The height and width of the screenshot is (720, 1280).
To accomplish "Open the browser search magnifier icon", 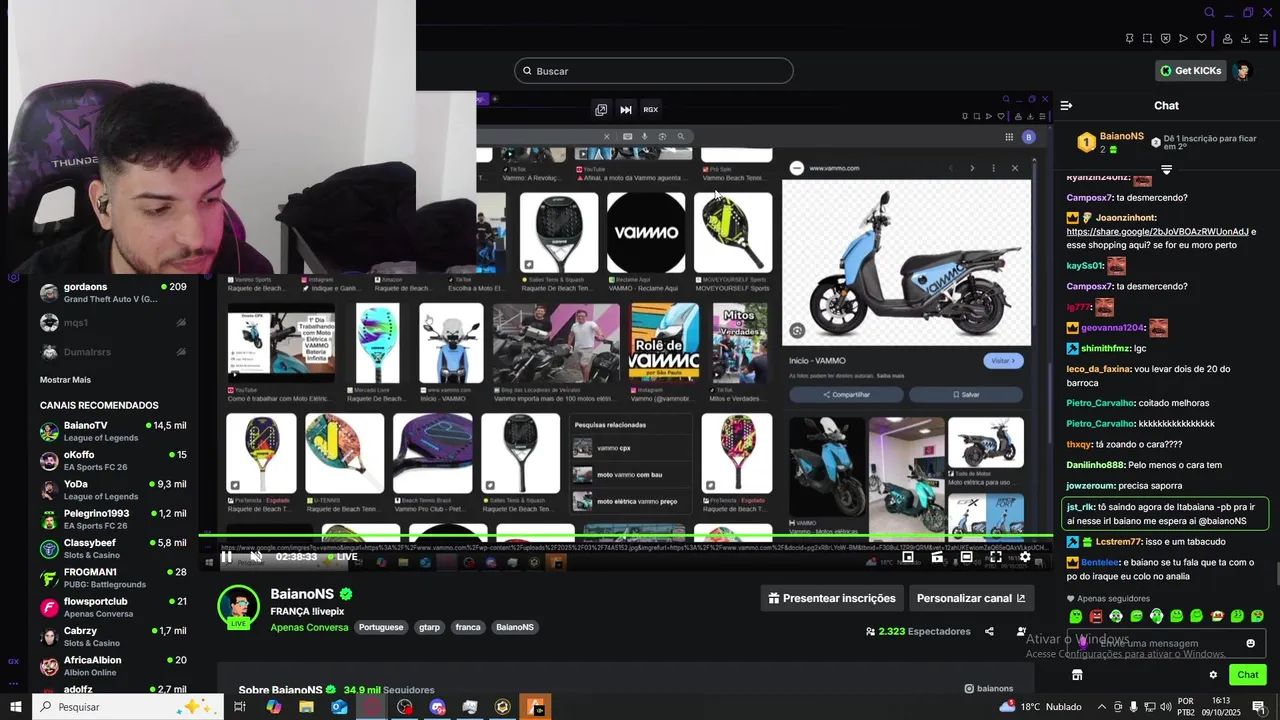I will (1209, 13).
